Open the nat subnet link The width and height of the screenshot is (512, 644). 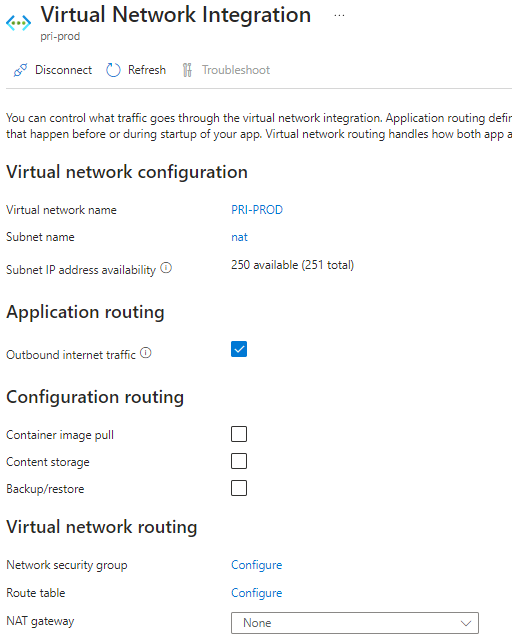[239, 237]
